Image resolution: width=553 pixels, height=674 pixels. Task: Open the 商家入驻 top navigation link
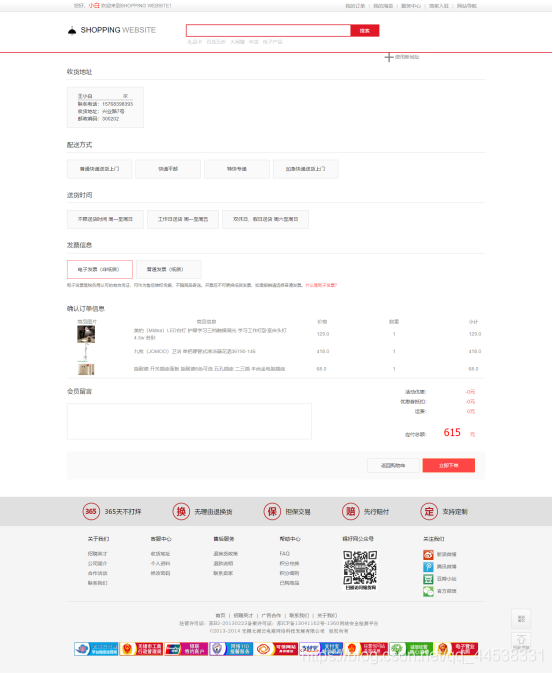click(x=439, y=6)
